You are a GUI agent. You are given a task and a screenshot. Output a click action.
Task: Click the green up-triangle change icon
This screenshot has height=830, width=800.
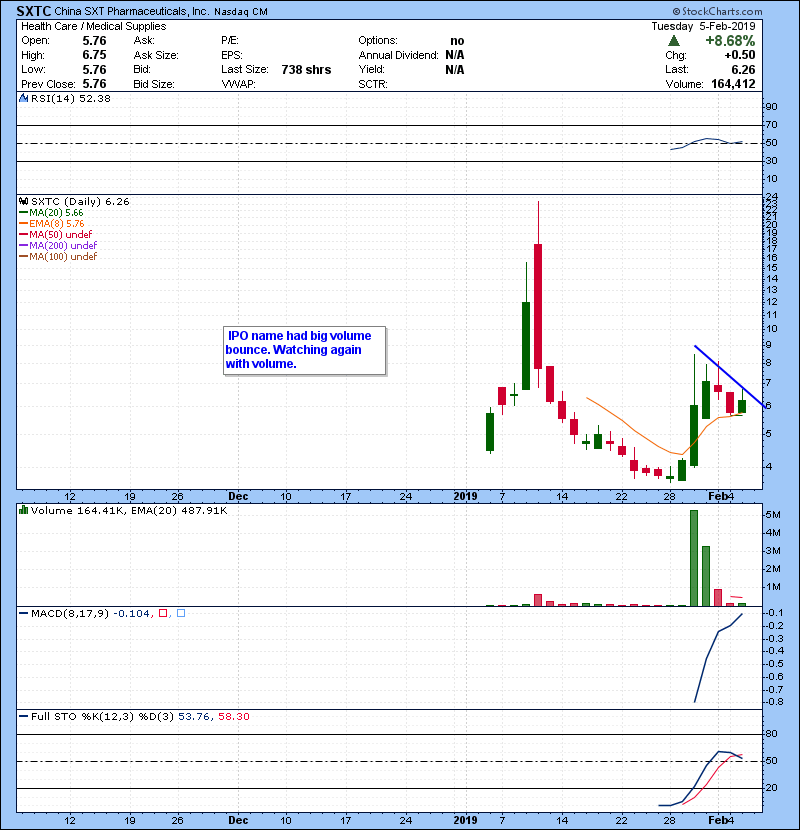tap(673, 41)
